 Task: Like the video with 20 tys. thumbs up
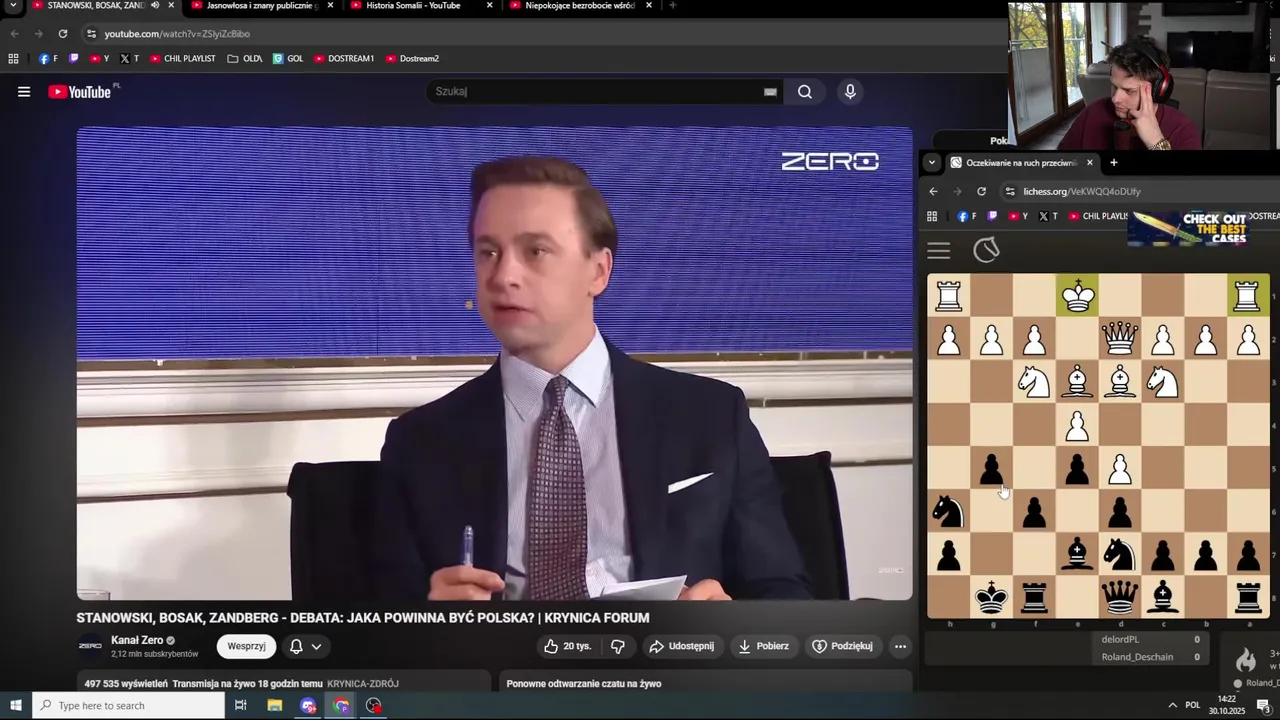pyautogui.click(x=567, y=646)
